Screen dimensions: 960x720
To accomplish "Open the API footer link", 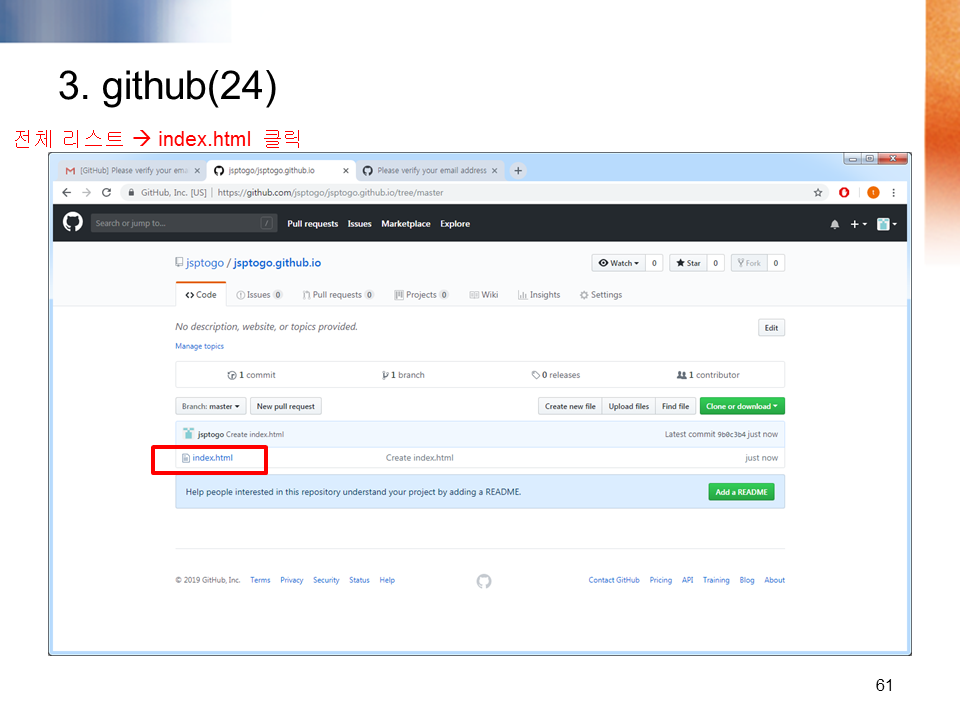I will [688, 580].
